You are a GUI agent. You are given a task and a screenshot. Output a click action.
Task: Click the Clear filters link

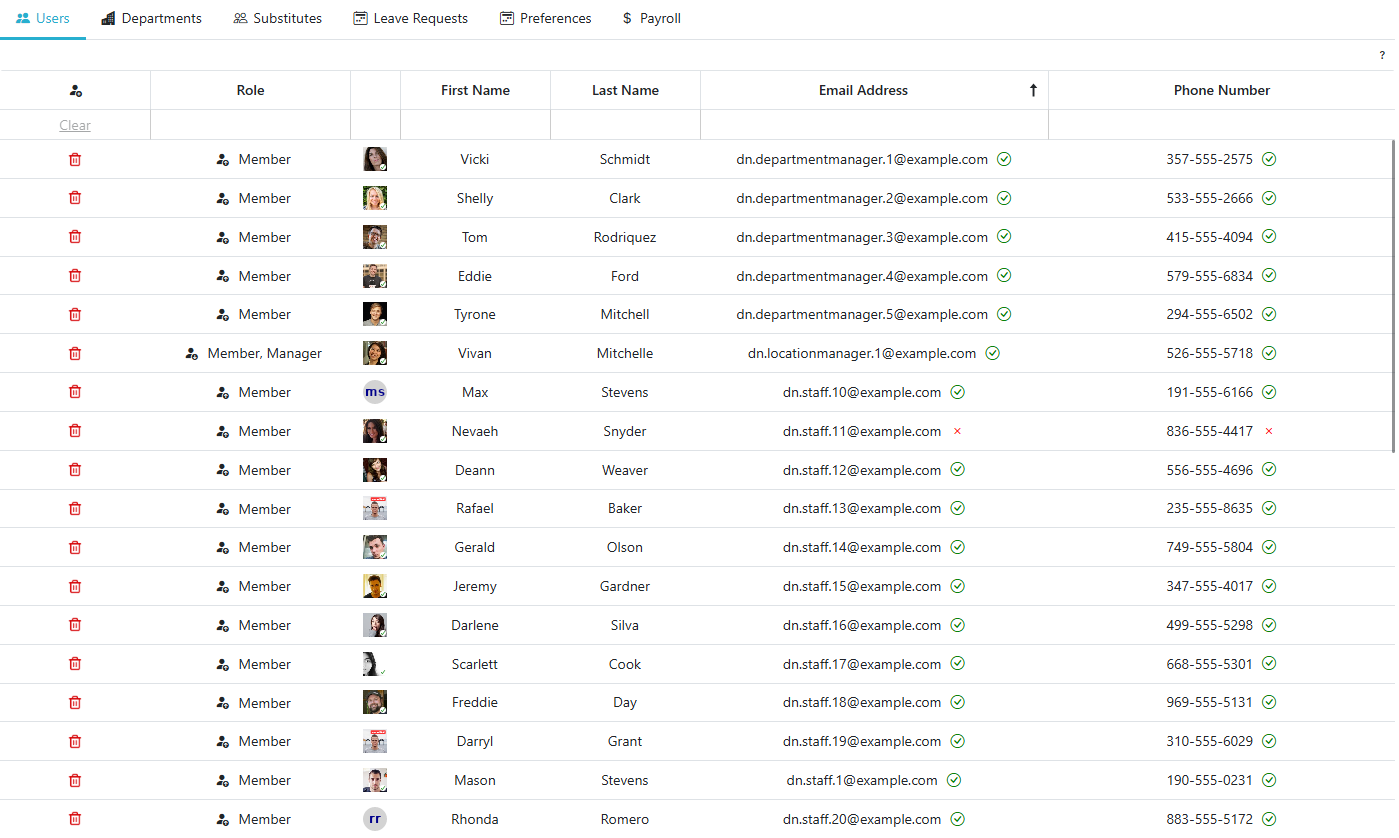(x=75, y=125)
